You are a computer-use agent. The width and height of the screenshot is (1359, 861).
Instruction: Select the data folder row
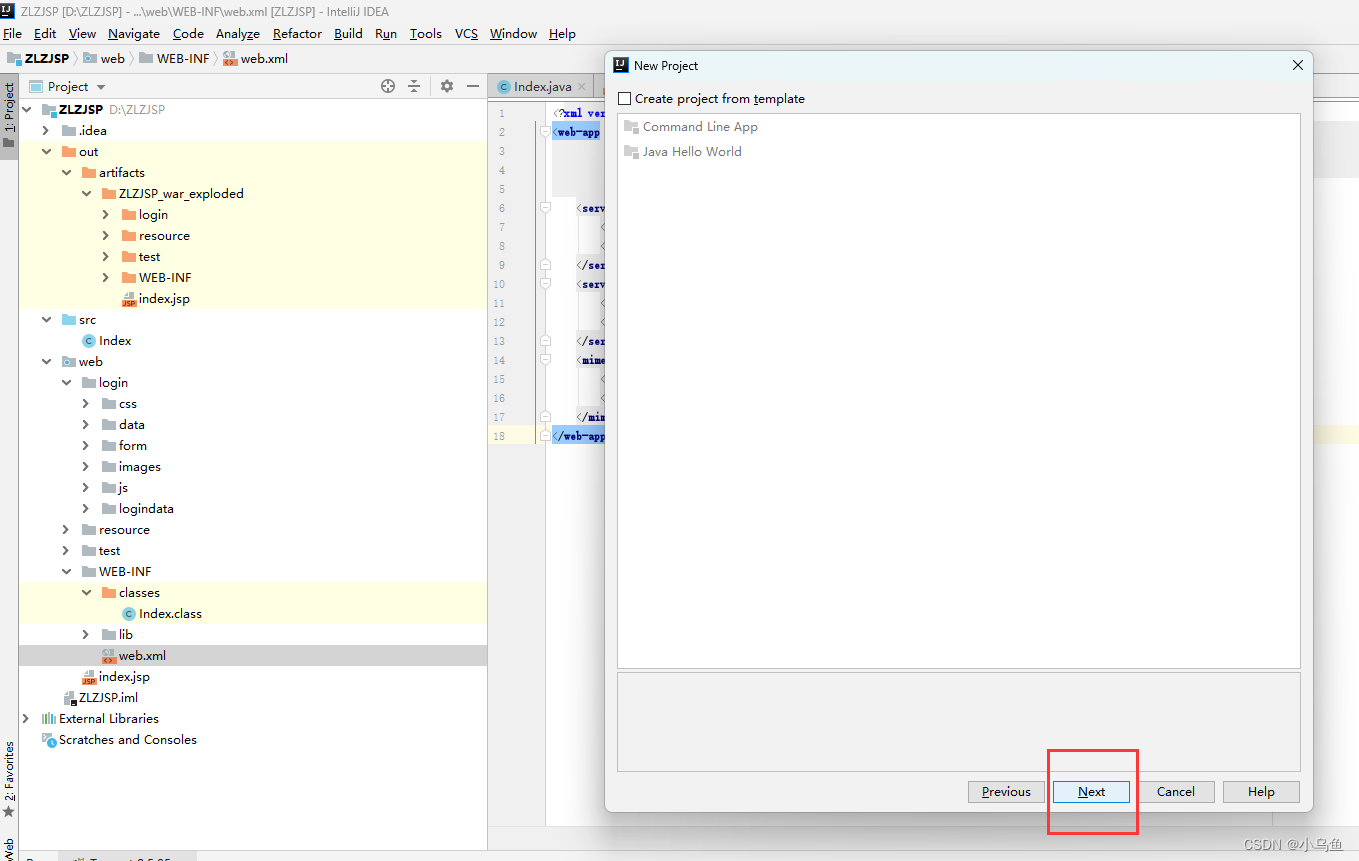click(x=253, y=425)
